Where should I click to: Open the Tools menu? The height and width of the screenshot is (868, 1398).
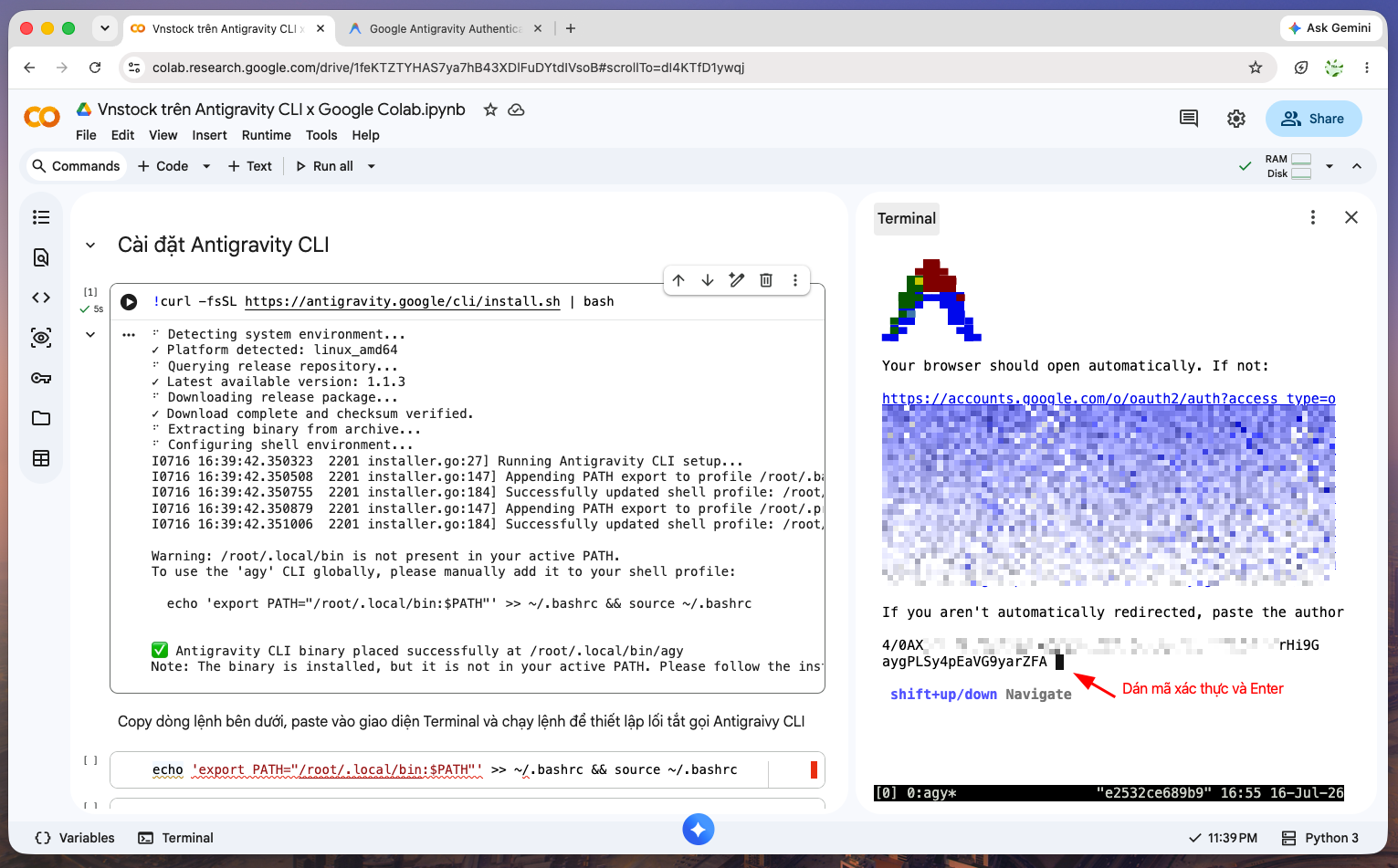pyautogui.click(x=321, y=135)
